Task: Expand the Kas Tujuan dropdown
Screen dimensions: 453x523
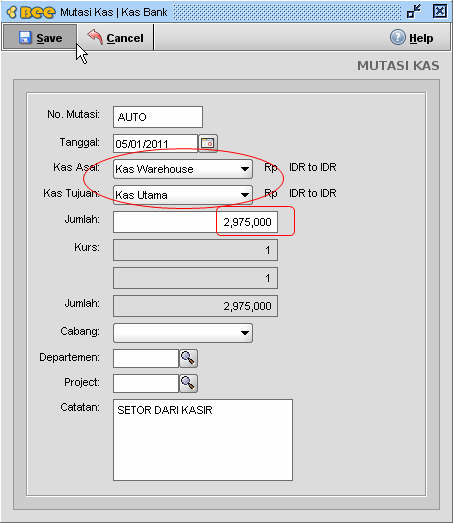Action: pos(183,194)
